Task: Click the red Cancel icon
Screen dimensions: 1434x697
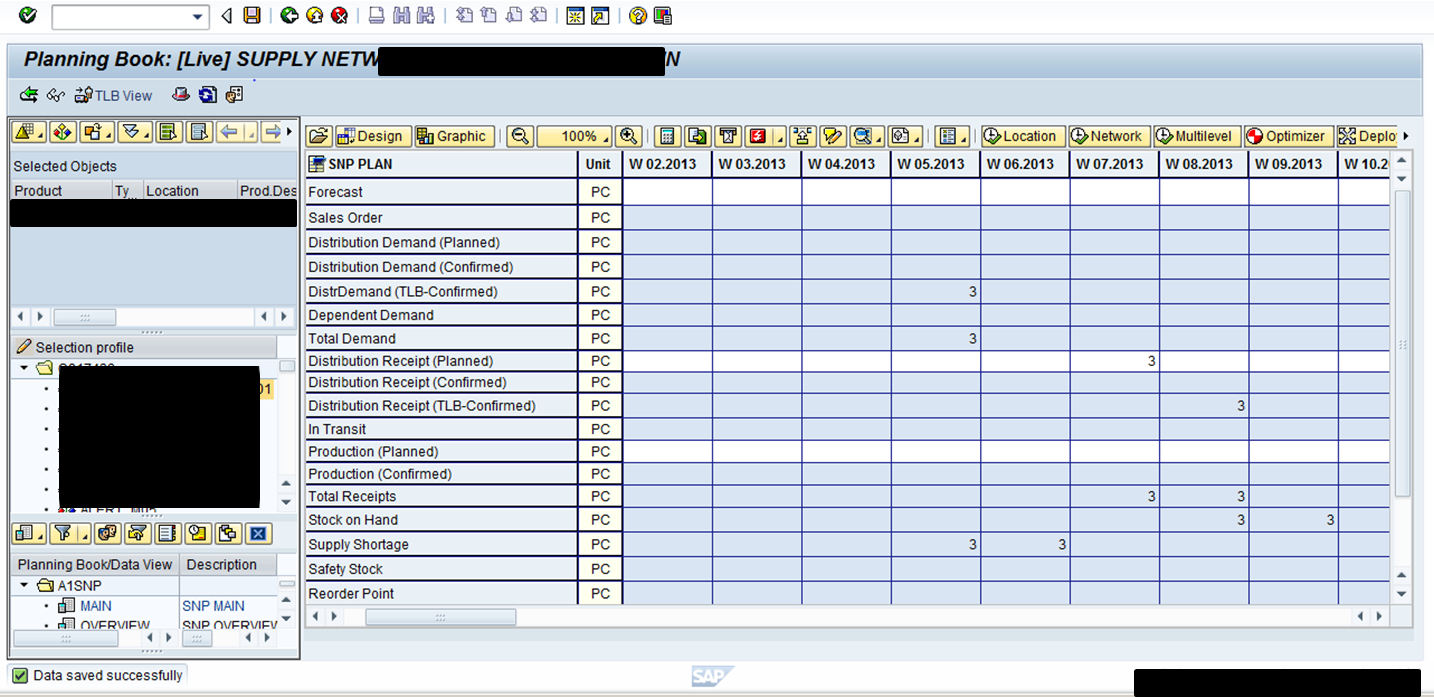Action: [340, 15]
